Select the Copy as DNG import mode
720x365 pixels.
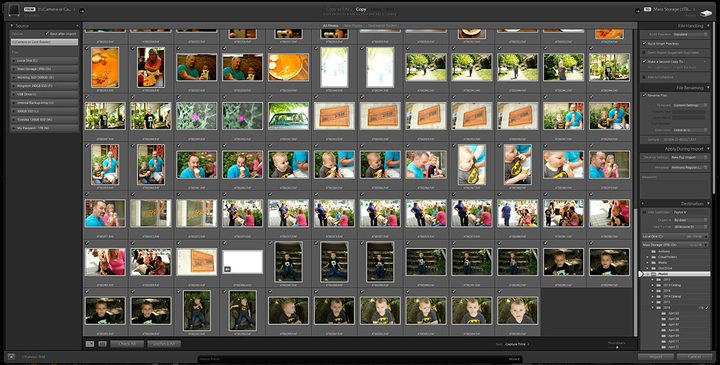click(339, 9)
